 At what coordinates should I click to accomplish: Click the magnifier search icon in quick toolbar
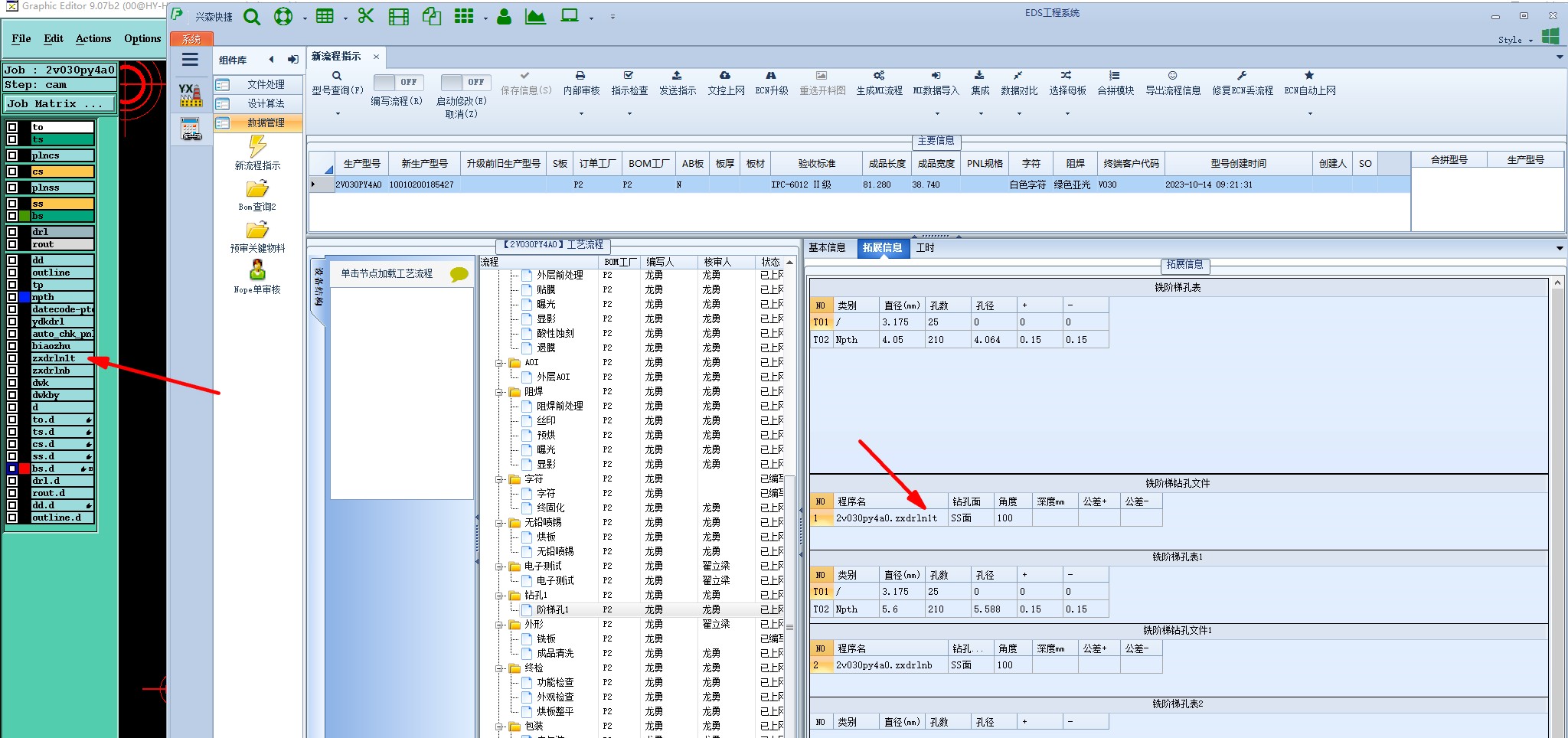click(x=252, y=17)
